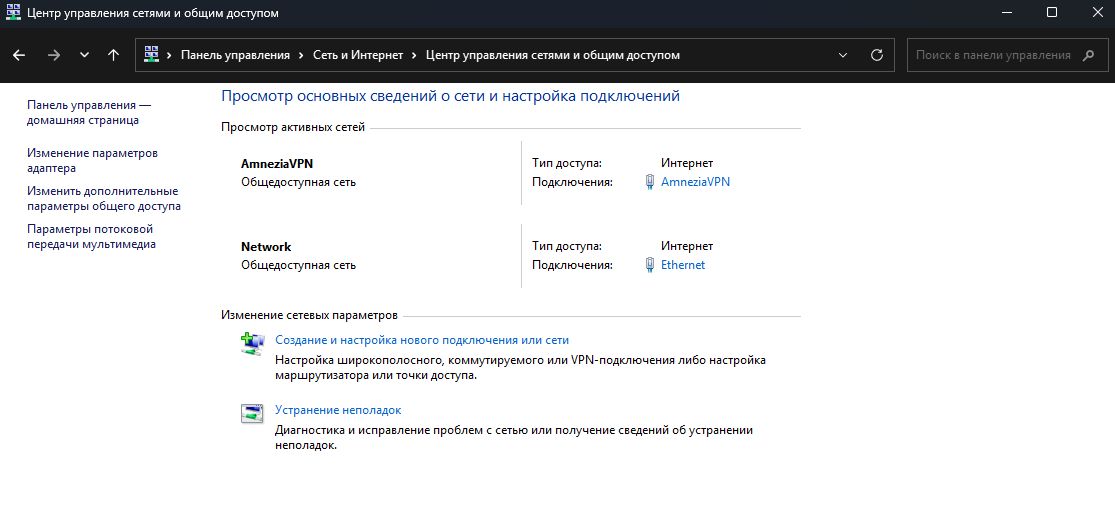Select Центр управления сетями breadcrumb item
This screenshot has height=519, width=1115.
(x=553, y=55)
